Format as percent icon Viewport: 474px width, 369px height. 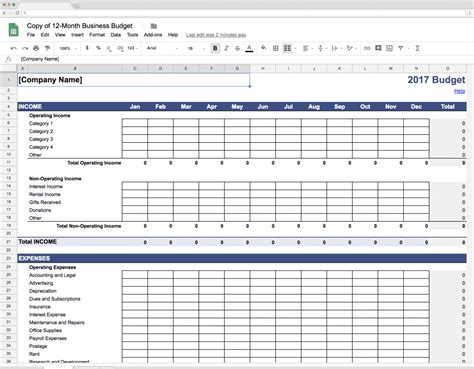98,48
